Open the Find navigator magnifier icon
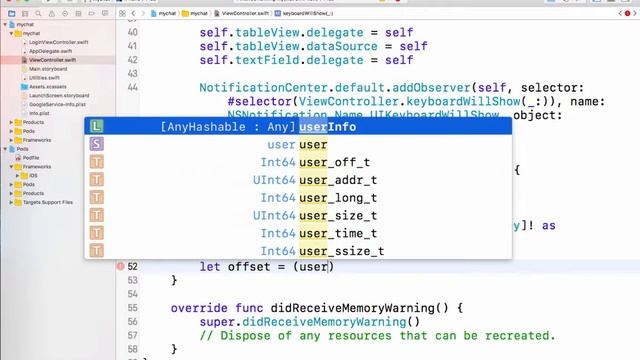640x360 pixels. click(38, 13)
